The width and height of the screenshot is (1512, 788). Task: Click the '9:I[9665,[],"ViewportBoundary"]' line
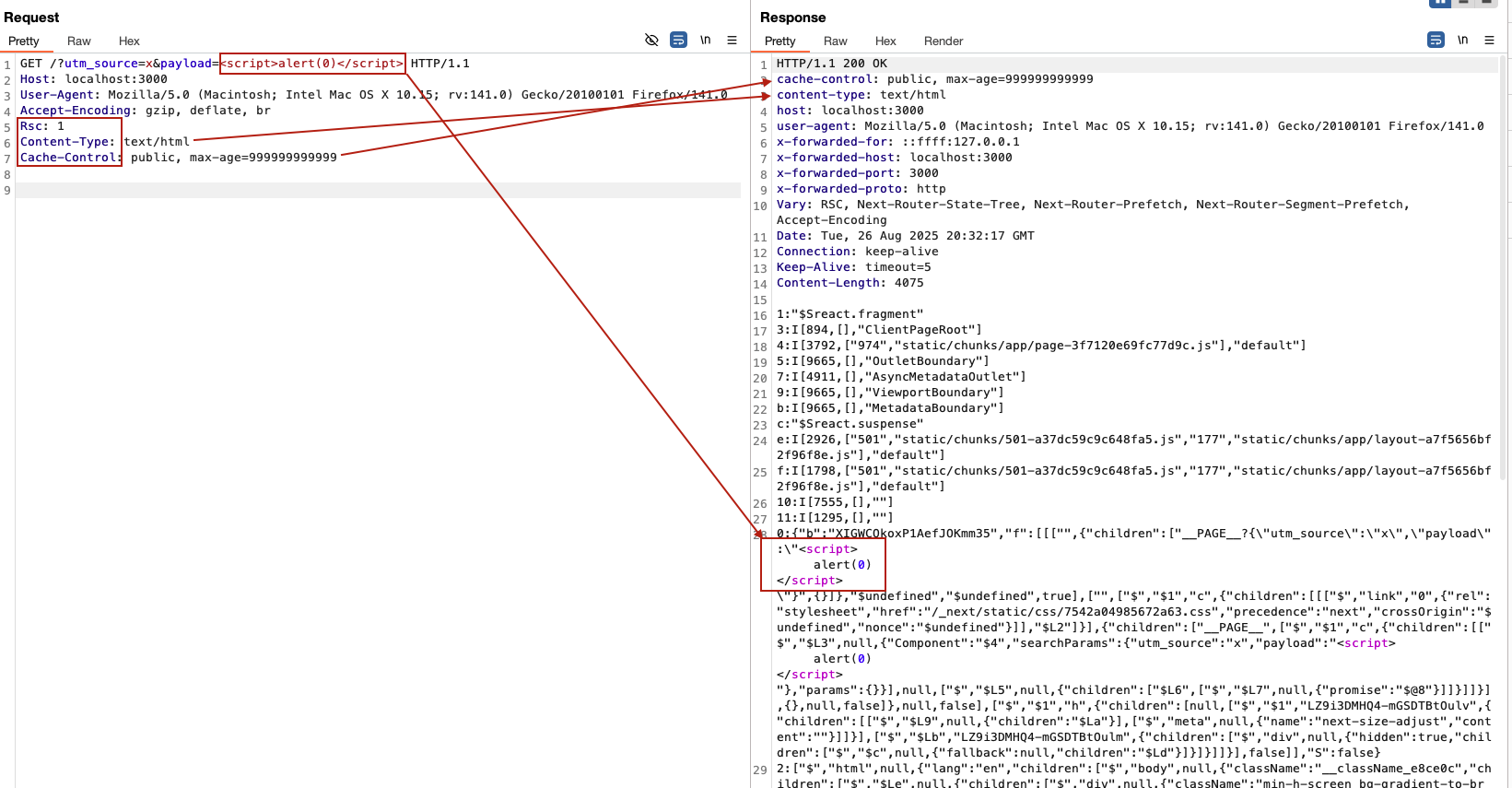pyautogui.click(x=891, y=393)
